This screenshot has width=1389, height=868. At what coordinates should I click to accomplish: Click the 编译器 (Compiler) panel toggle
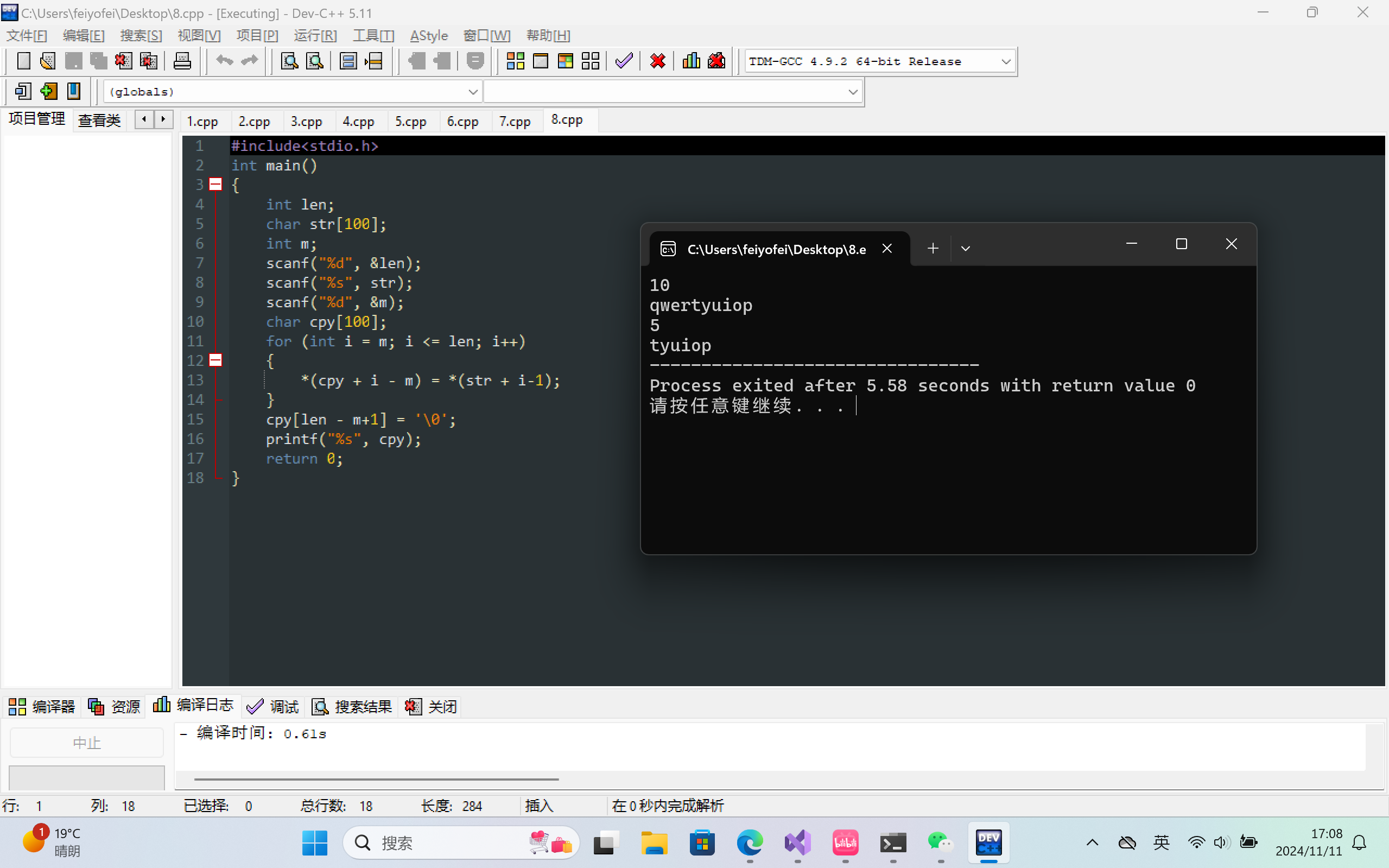(x=40, y=706)
